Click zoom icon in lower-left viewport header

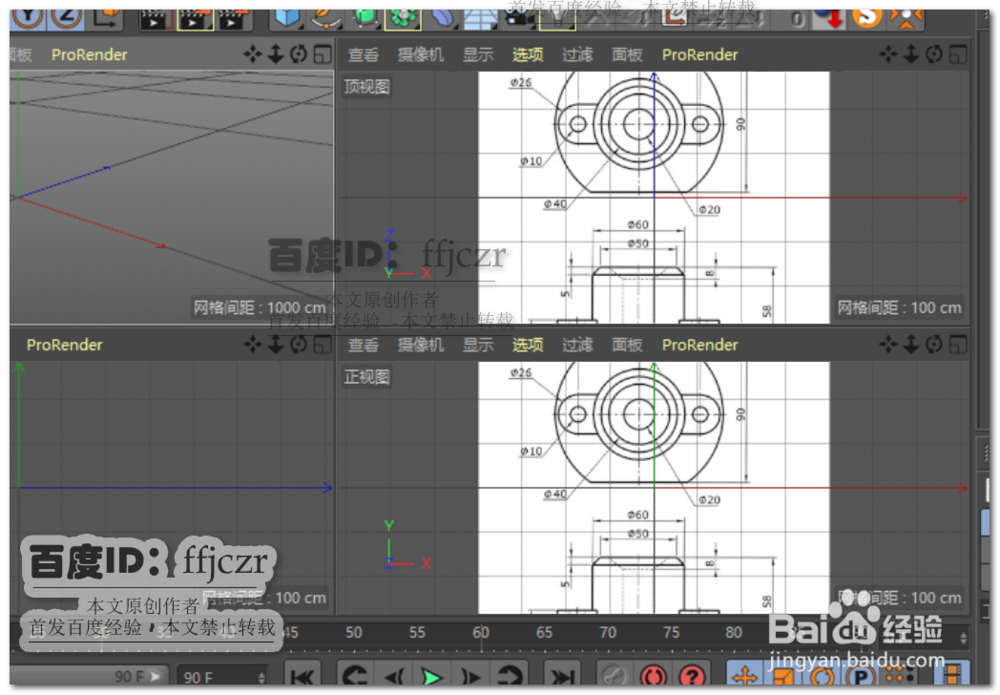pos(276,345)
